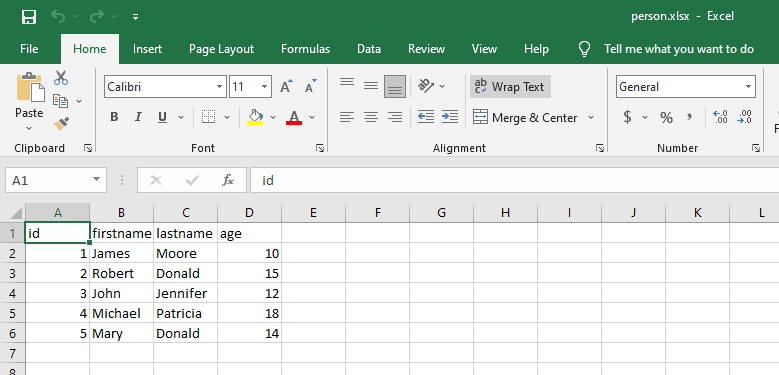This screenshot has height=375, width=779.
Task: Click the Borders icon
Action: [208, 117]
